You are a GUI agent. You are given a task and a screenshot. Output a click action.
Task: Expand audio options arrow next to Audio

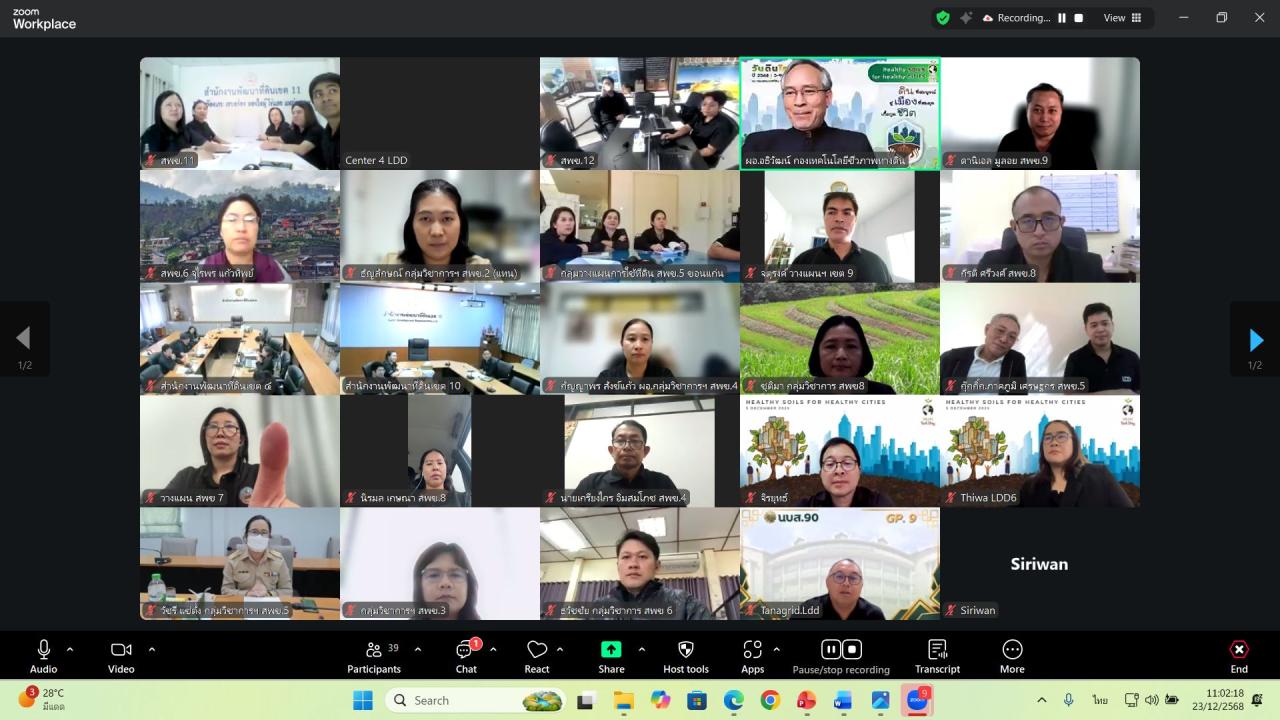coord(70,649)
